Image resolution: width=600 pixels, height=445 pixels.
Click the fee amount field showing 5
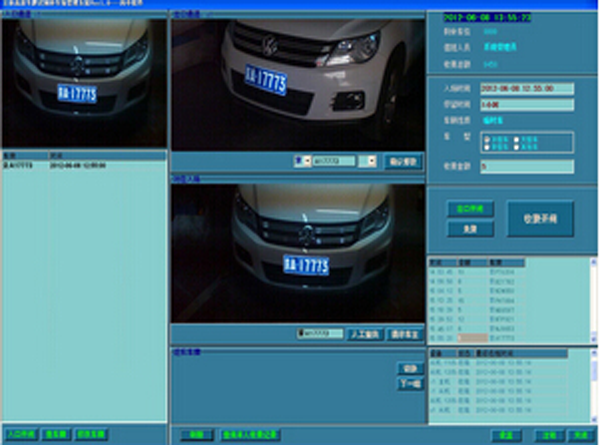[x=527, y=166]
